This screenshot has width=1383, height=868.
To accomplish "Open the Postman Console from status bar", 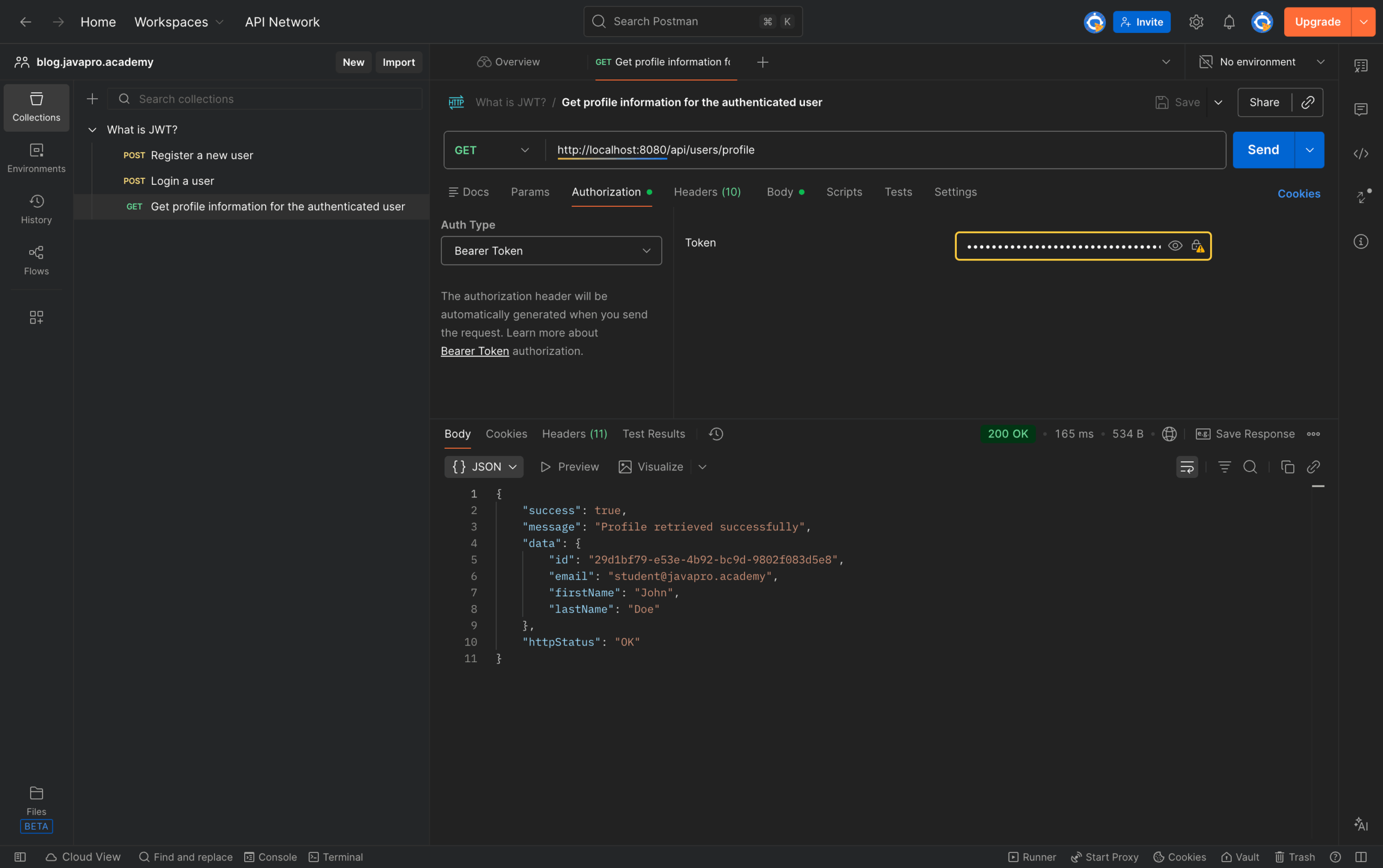I will [271, 857].
